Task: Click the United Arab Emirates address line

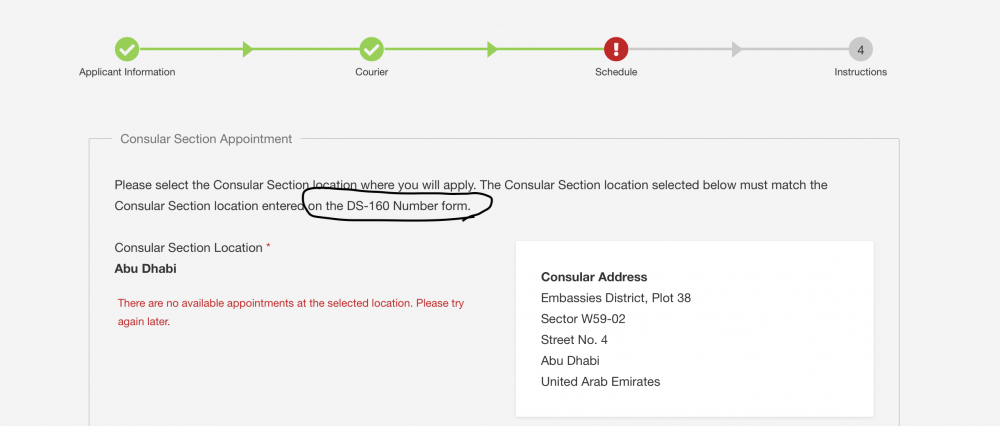Action: coord(600,382)
